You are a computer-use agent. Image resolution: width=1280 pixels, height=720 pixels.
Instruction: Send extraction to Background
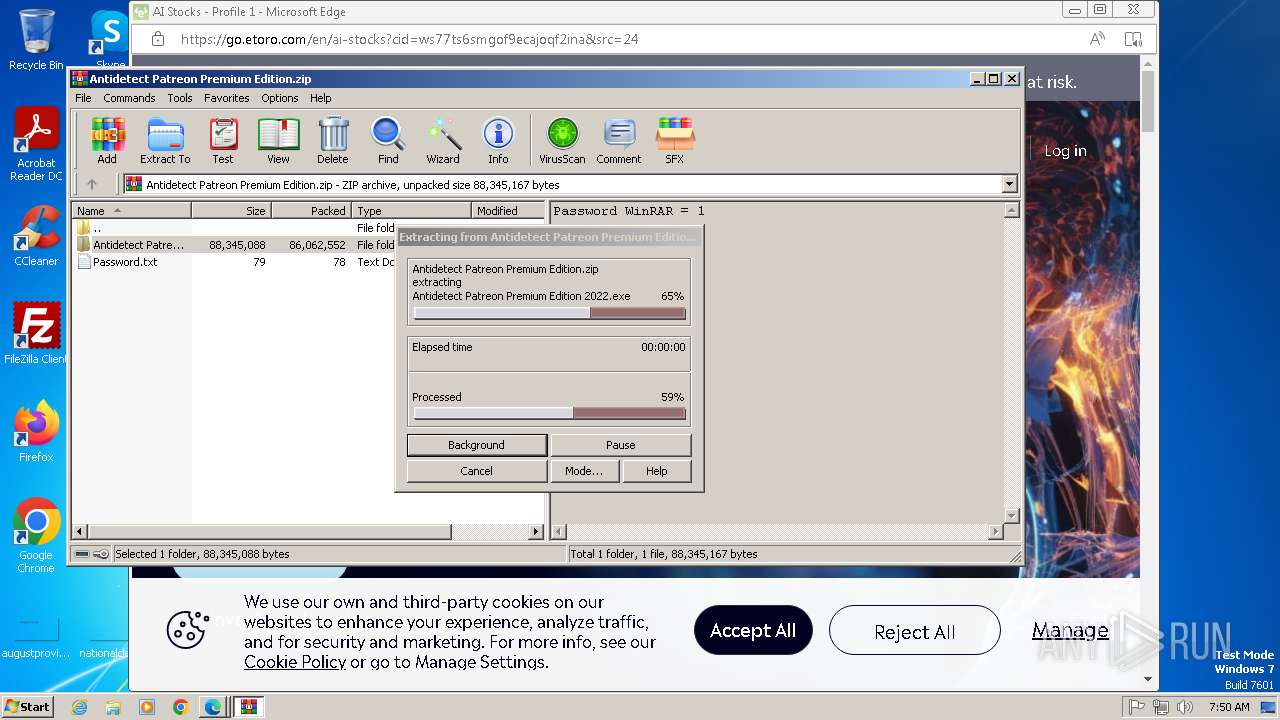(x=476, y=445)
